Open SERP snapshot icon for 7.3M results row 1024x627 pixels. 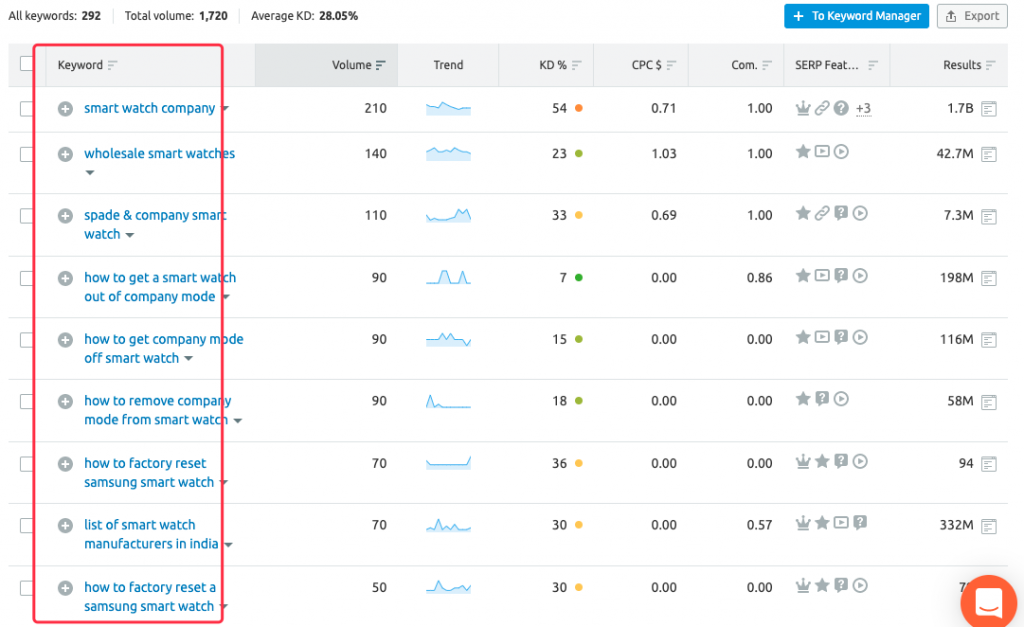[x=989, y=216]
